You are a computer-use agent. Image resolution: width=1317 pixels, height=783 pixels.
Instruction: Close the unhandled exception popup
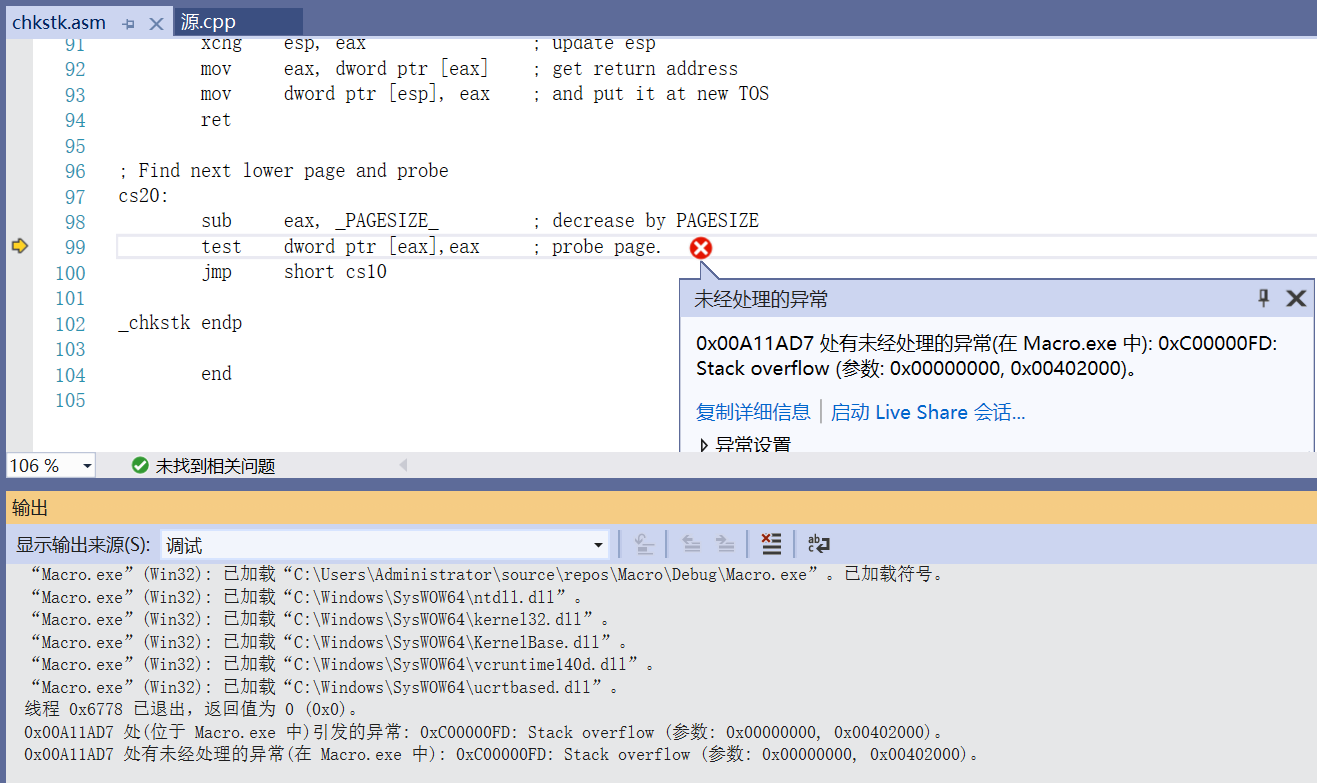[1296, 298]
